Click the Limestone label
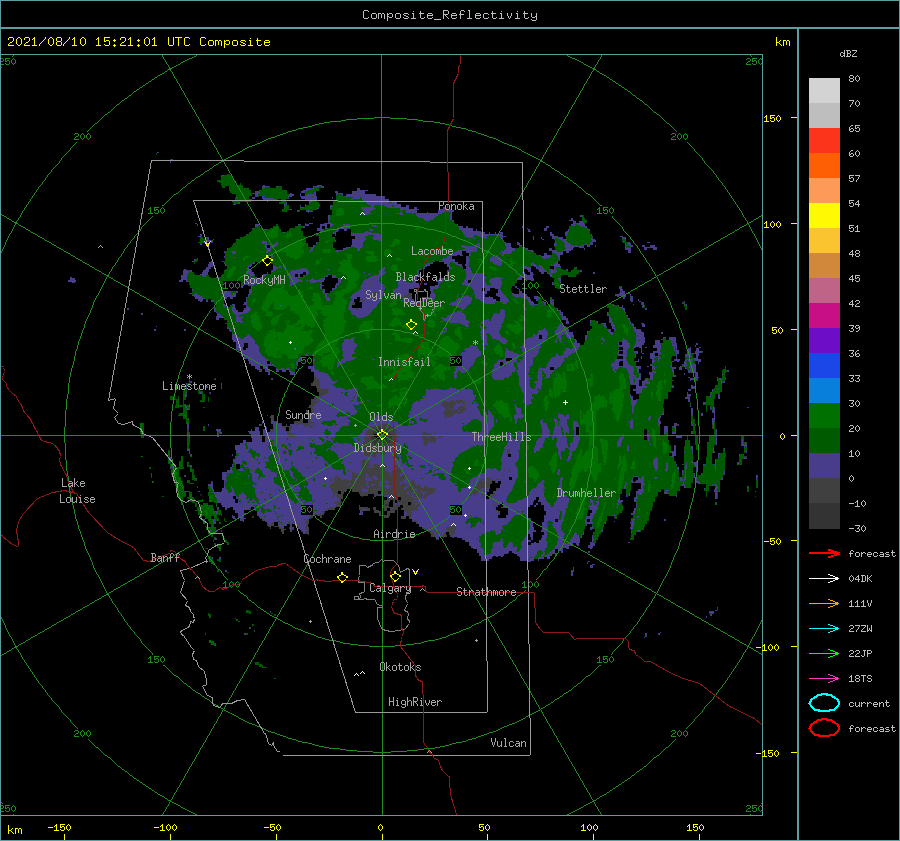This screenshot has height=841, width=900. tap(189, 386)
